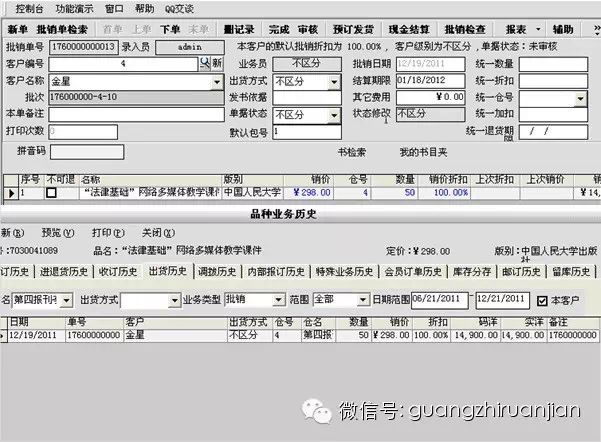
Task: Open the 帮助 menu
Action: coord(145,9)
